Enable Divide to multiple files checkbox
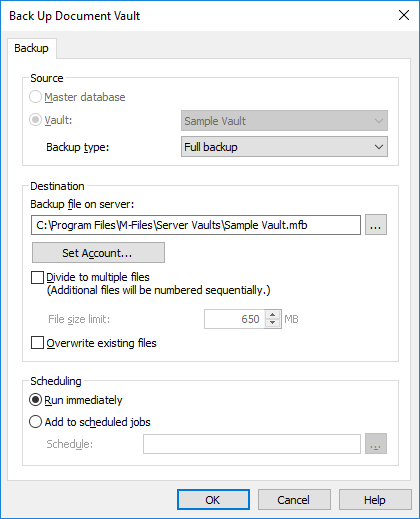 point(37,277)
